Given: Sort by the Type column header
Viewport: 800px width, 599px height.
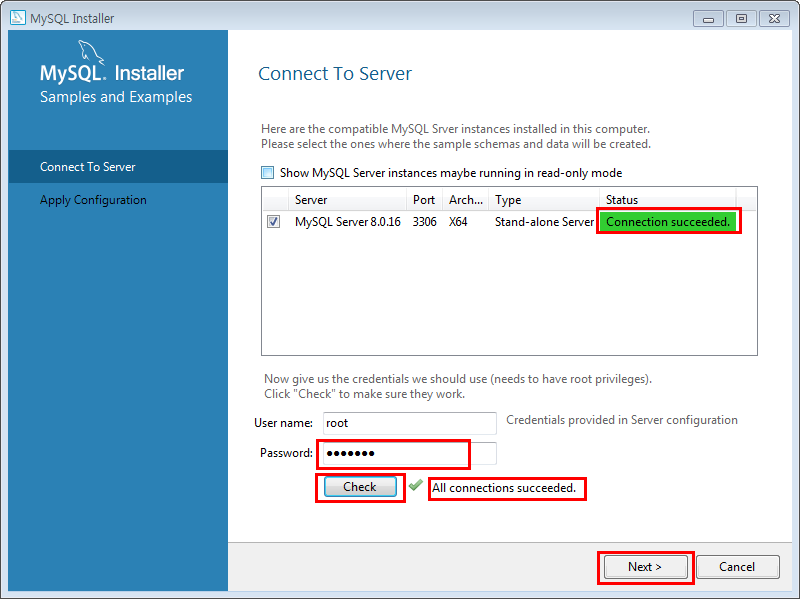Looking at the screenshot, I should 544,199.
